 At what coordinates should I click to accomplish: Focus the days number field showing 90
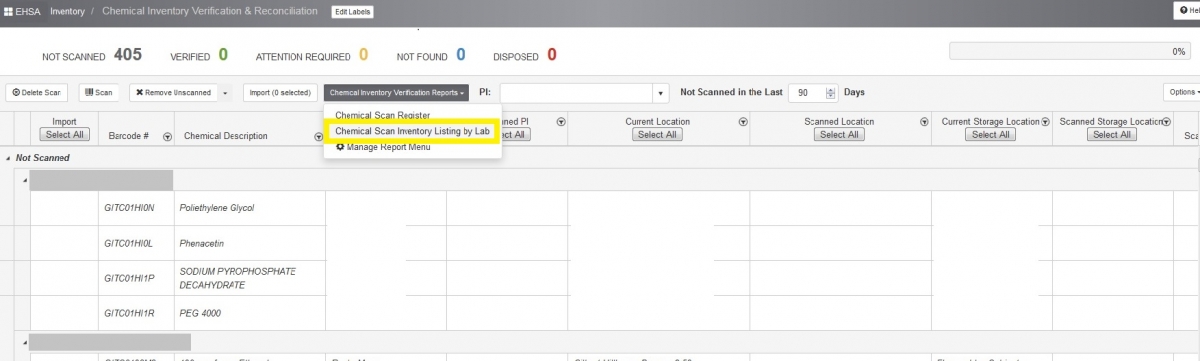807,93
